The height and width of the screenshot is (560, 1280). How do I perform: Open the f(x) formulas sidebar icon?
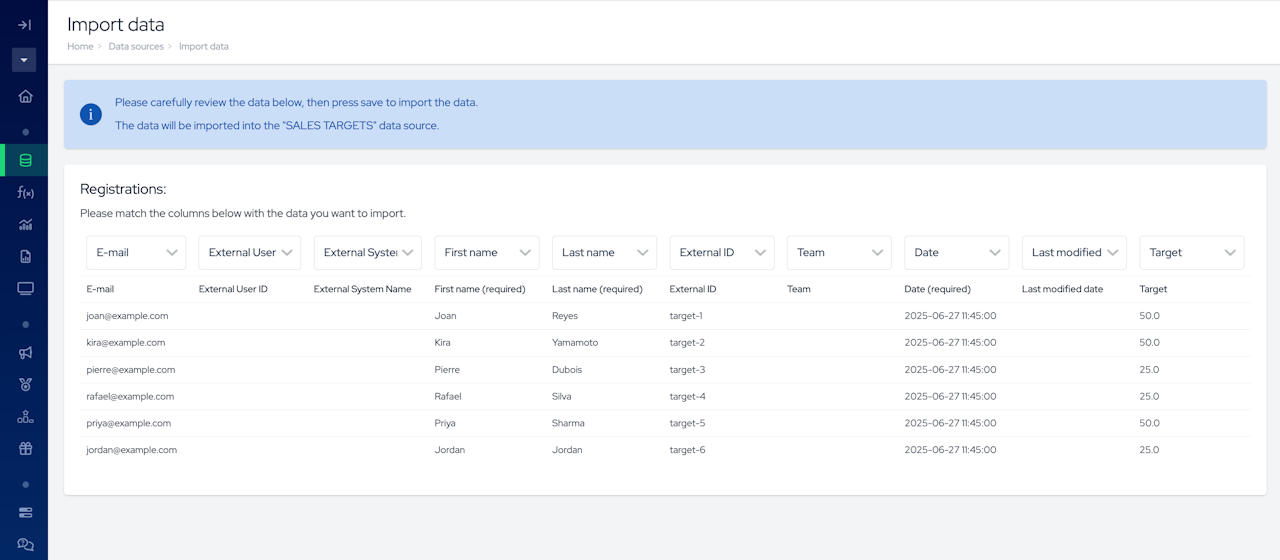coord(25,192)
